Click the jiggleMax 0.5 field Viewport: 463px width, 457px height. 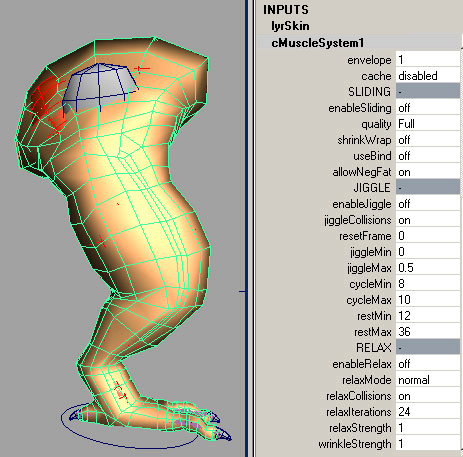coord(428,268)
